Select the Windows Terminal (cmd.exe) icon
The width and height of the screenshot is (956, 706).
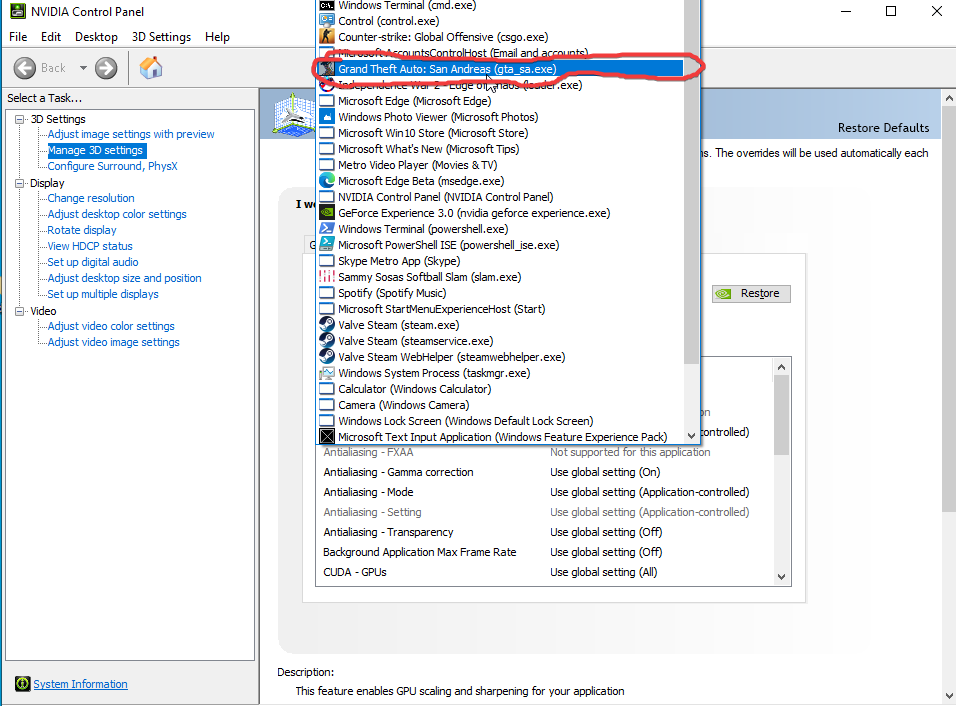(x=327, y=5)
